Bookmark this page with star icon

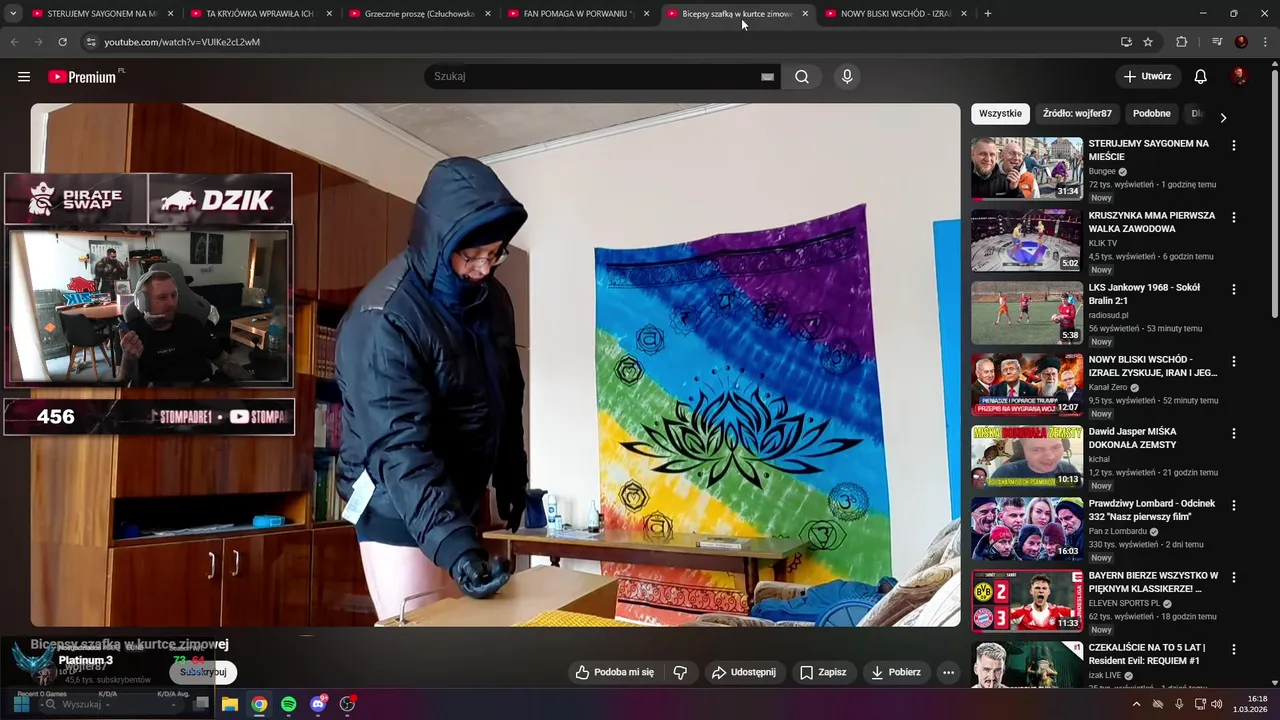click(x=1148, y=42)
